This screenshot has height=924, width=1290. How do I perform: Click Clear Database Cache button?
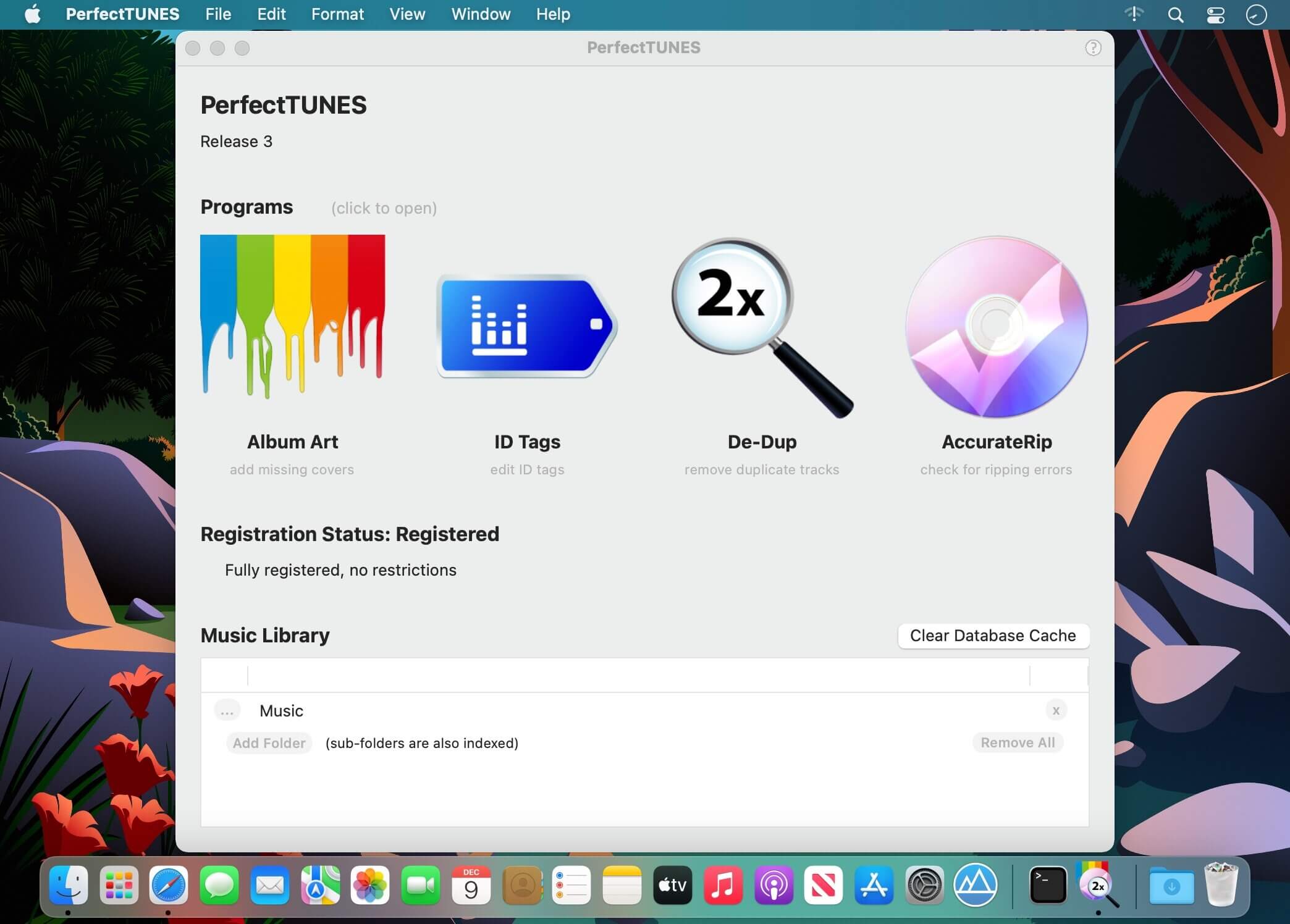coord(993,636)
